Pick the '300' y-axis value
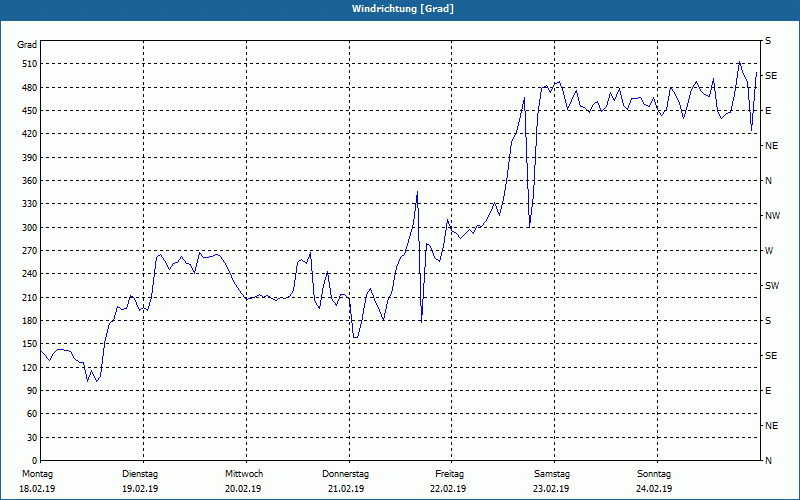Screen dimensions: 800x500 click(x=30, y=227)
